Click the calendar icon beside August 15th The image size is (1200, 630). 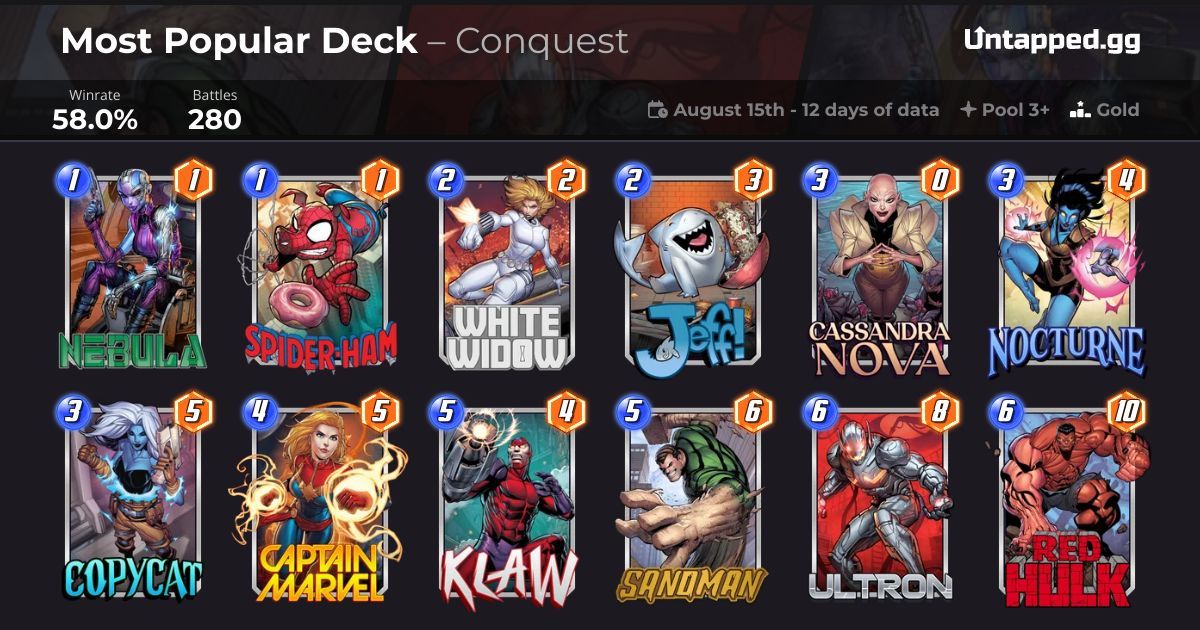tap(657, 110)
